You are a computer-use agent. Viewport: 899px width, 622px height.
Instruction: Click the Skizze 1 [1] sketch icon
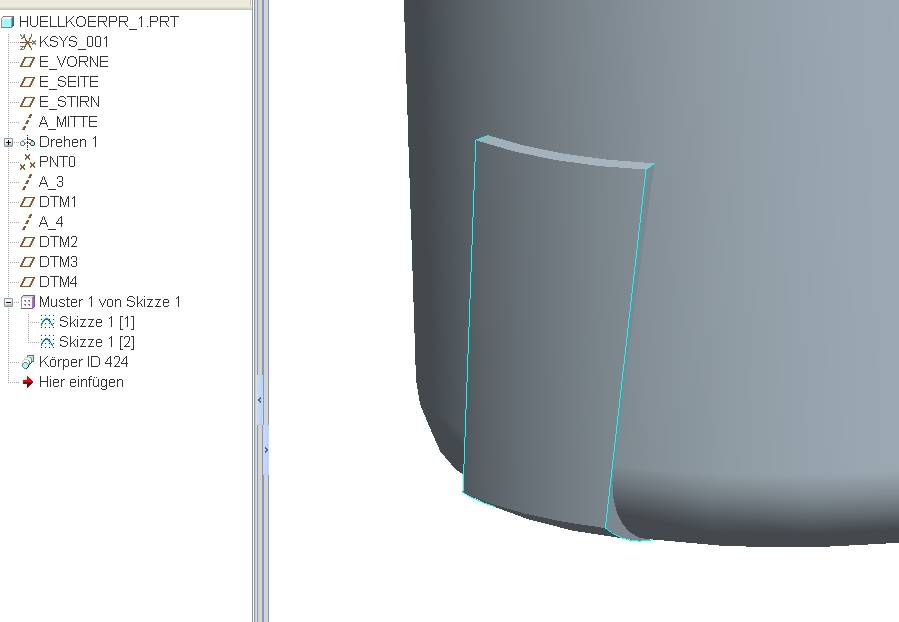[x=47, y=322]
